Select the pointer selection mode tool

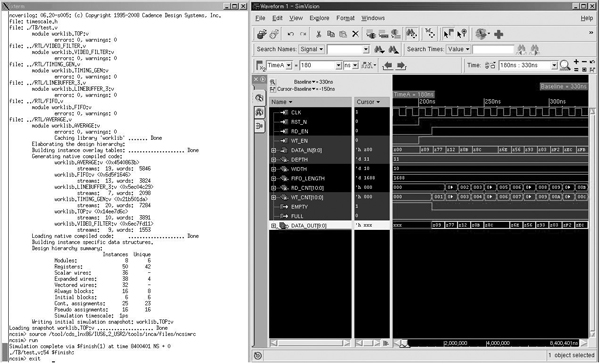pos(447,34)
